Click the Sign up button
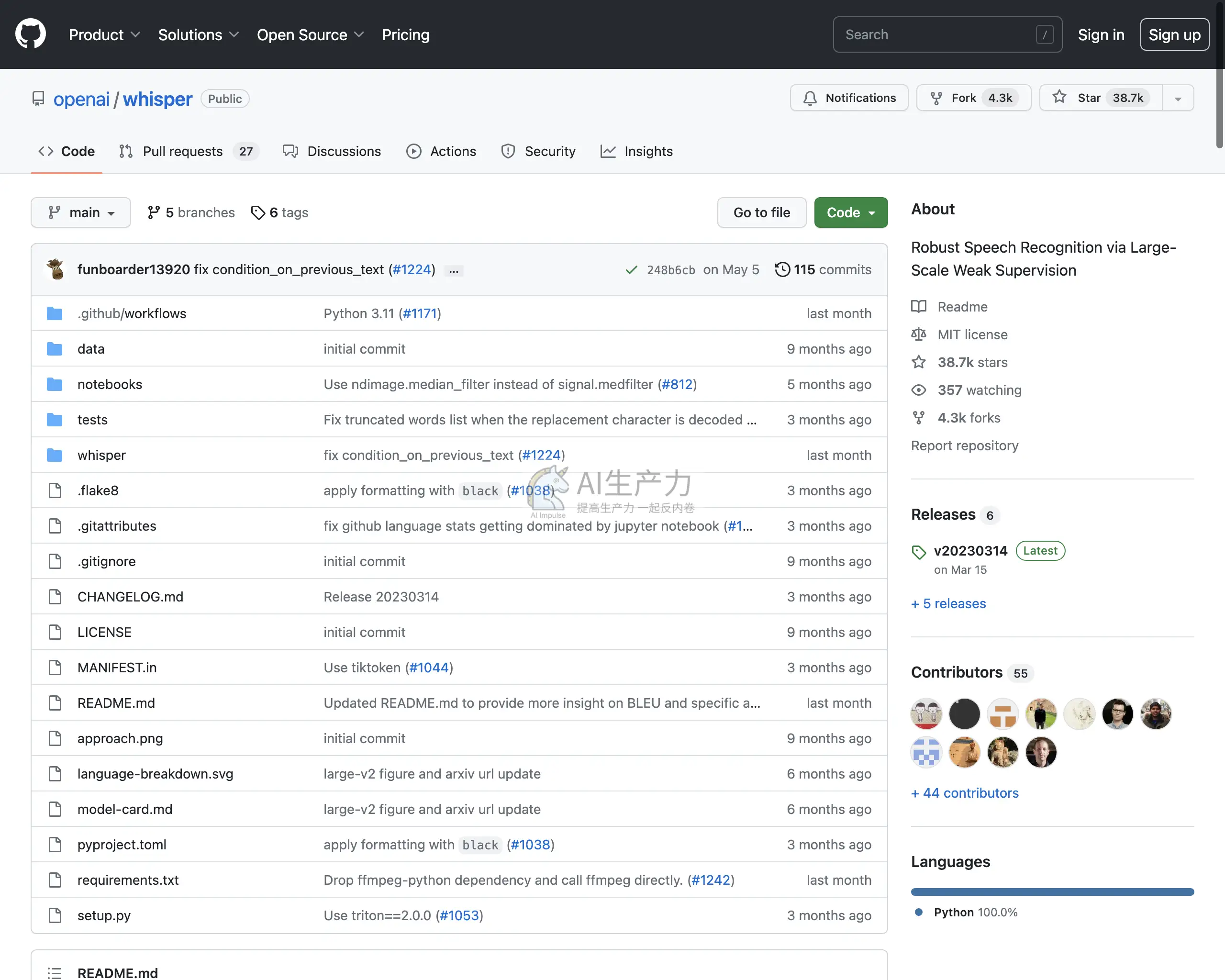1225x980 pixels. click(x=1174, y=34)
